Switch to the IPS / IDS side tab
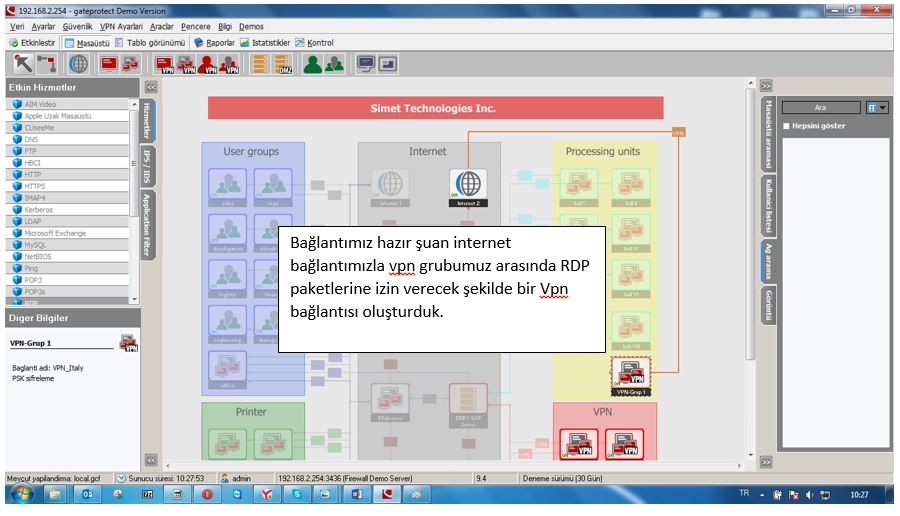Viewport: 900px width, 516px height. click(x=146, y=165)
